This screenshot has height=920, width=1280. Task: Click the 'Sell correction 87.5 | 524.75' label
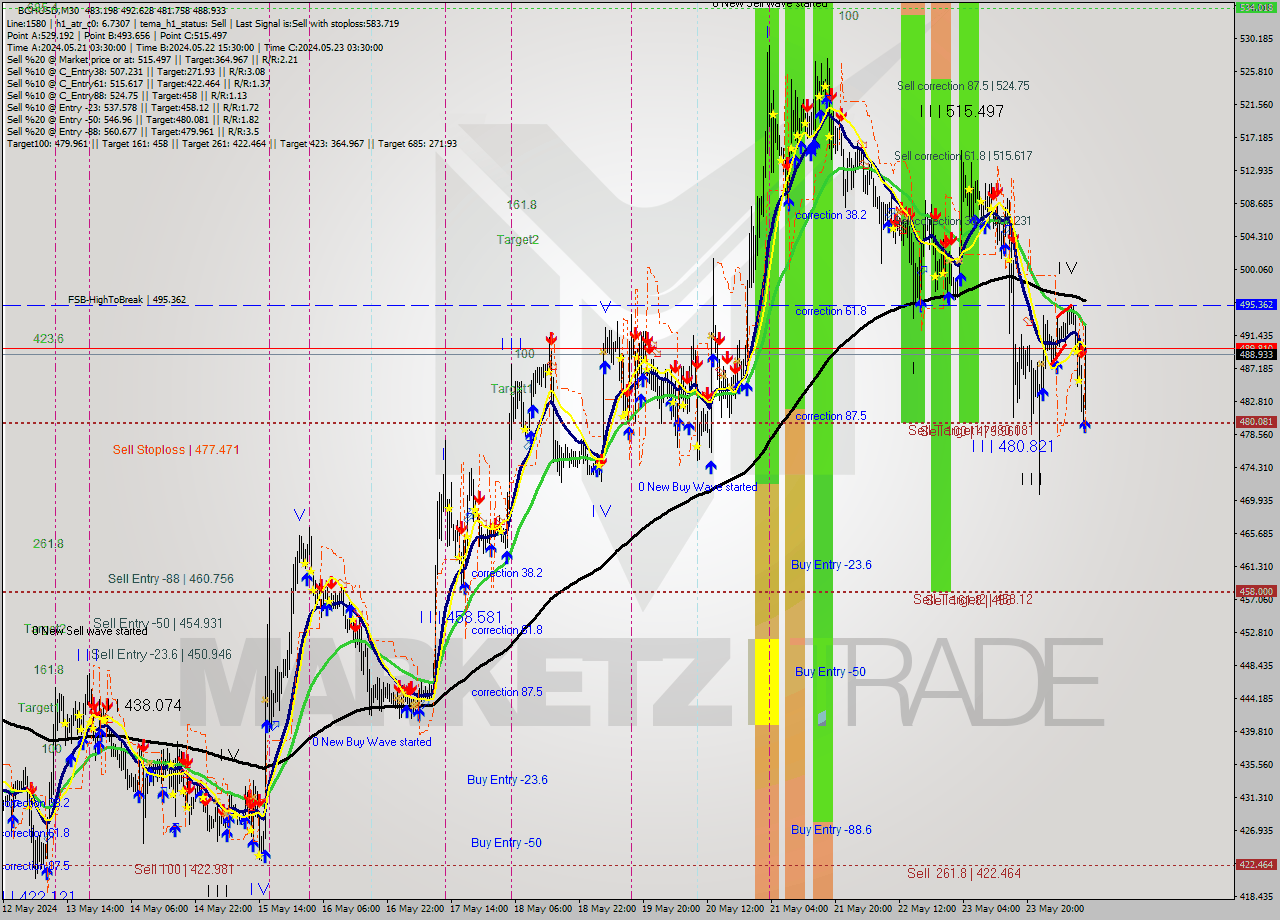click(963, 86)
